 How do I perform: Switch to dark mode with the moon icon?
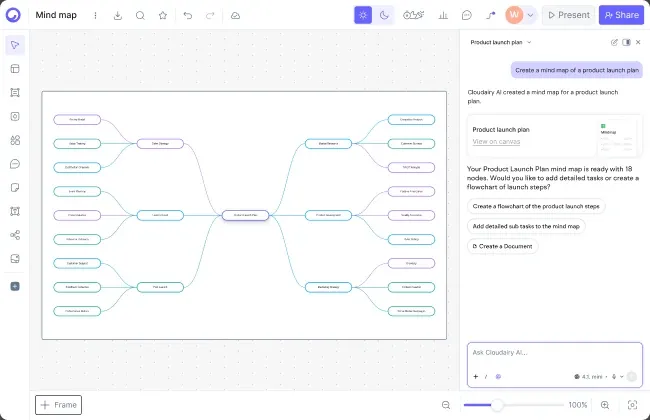click(384, 15)
